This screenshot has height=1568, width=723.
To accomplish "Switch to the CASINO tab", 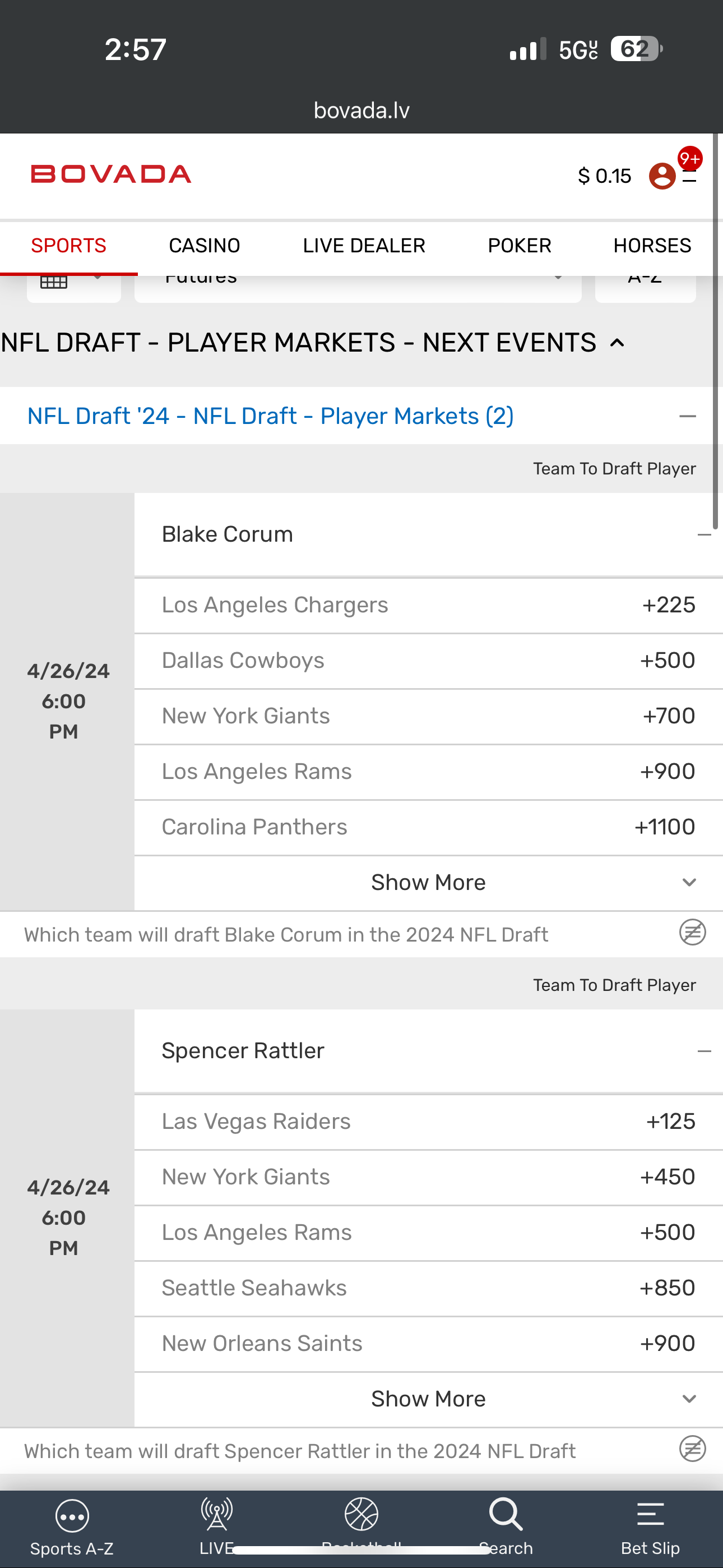I will (205, 246).
